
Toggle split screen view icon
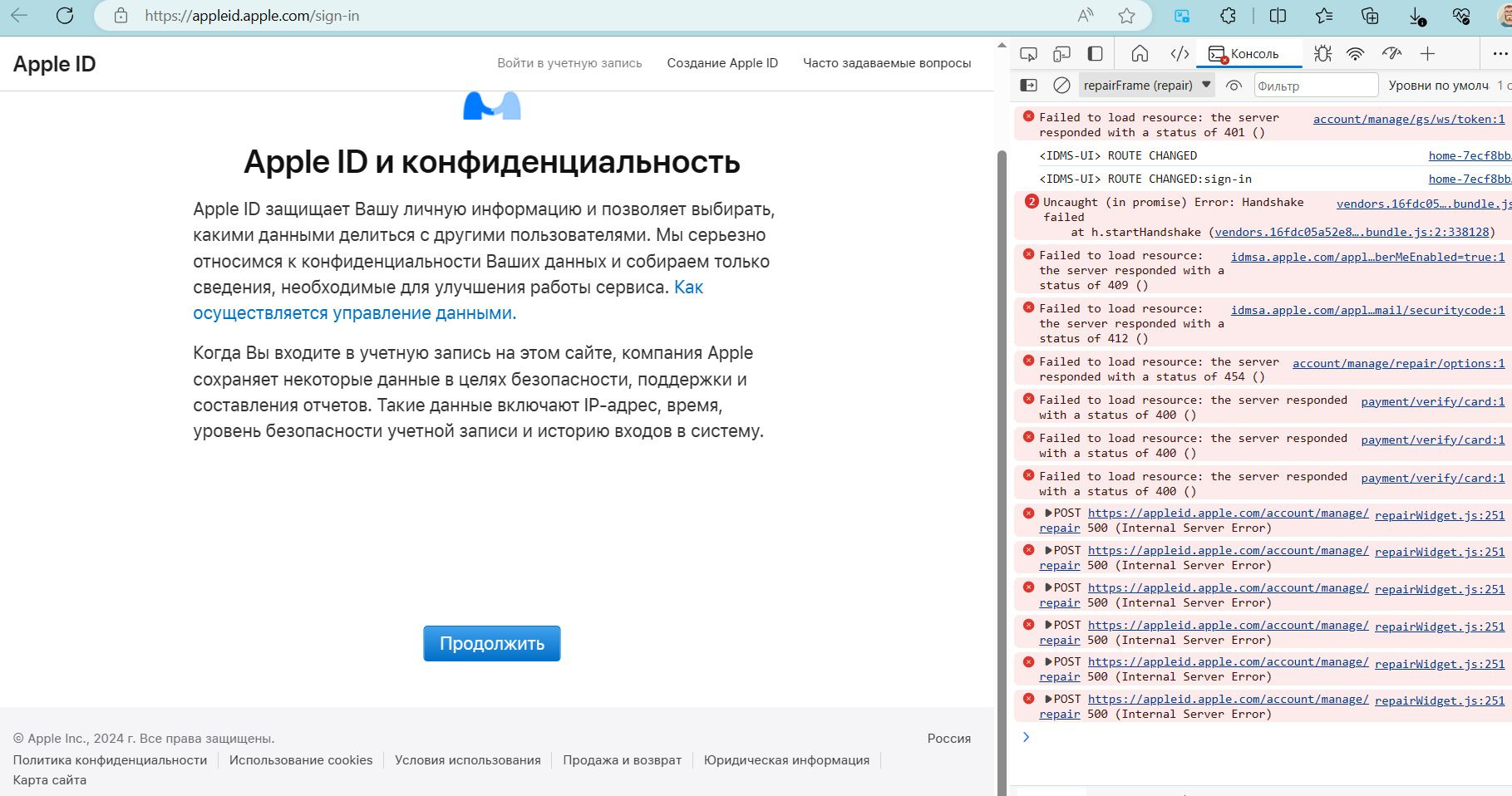(1278, 16)
